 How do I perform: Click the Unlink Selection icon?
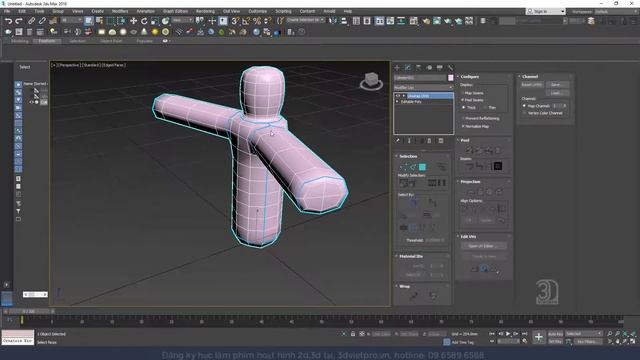click(x=42, y=21)
